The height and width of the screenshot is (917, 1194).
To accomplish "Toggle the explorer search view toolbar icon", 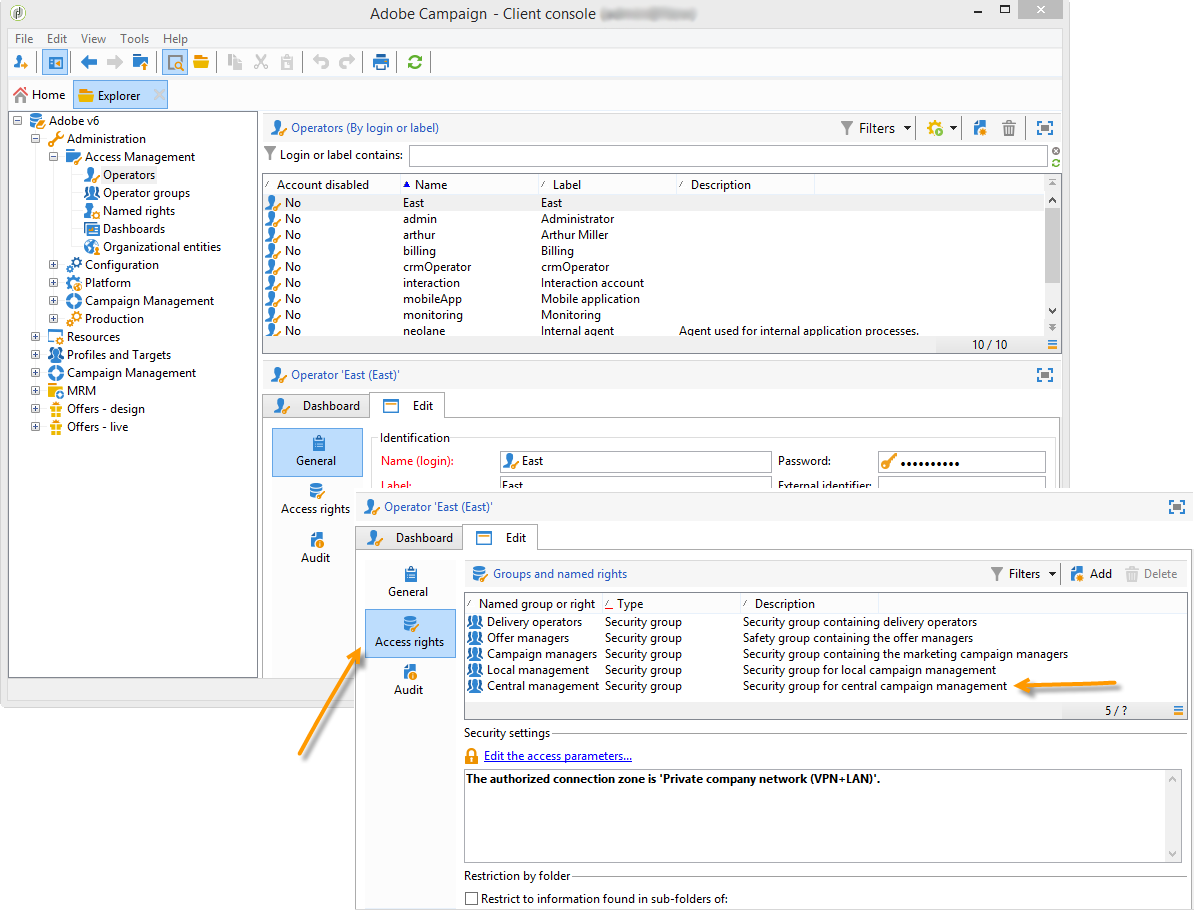I will pos(175,62).
